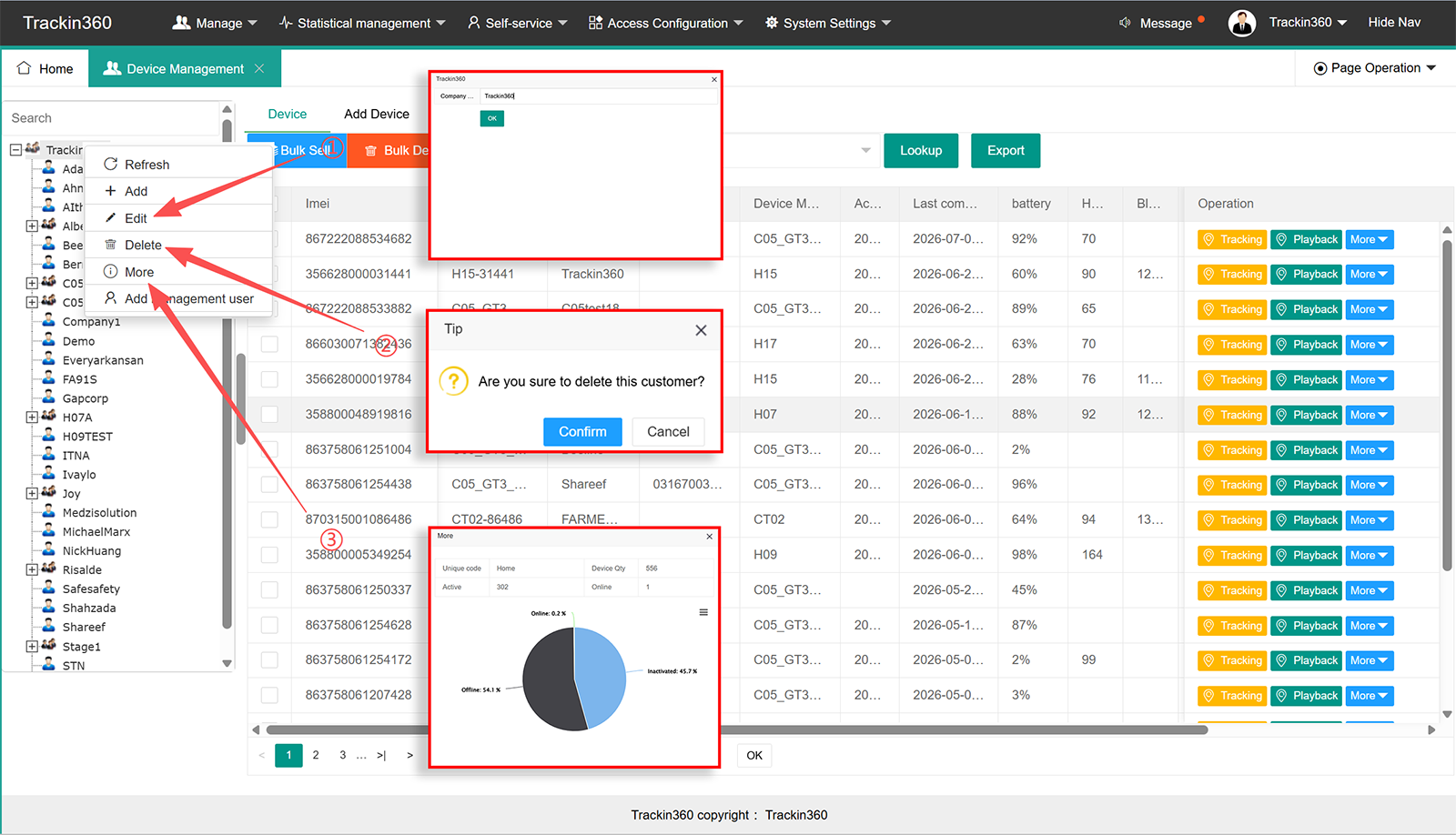Click the pagination OK button

pyautogui.click(x=754, y=755)
